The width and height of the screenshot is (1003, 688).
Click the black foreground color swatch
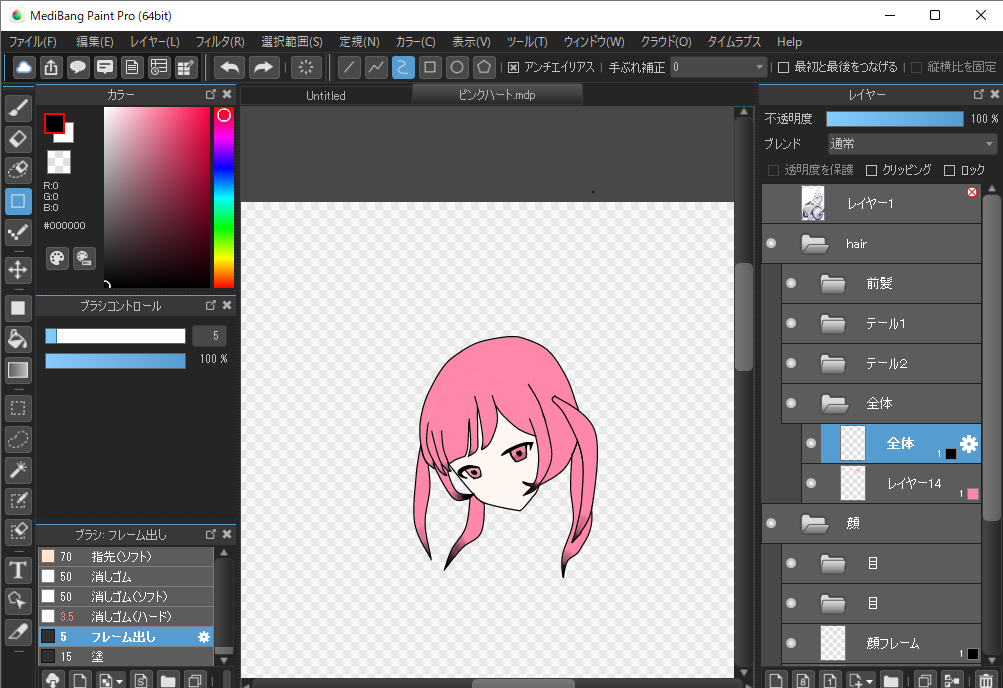(x=54, y=123)
